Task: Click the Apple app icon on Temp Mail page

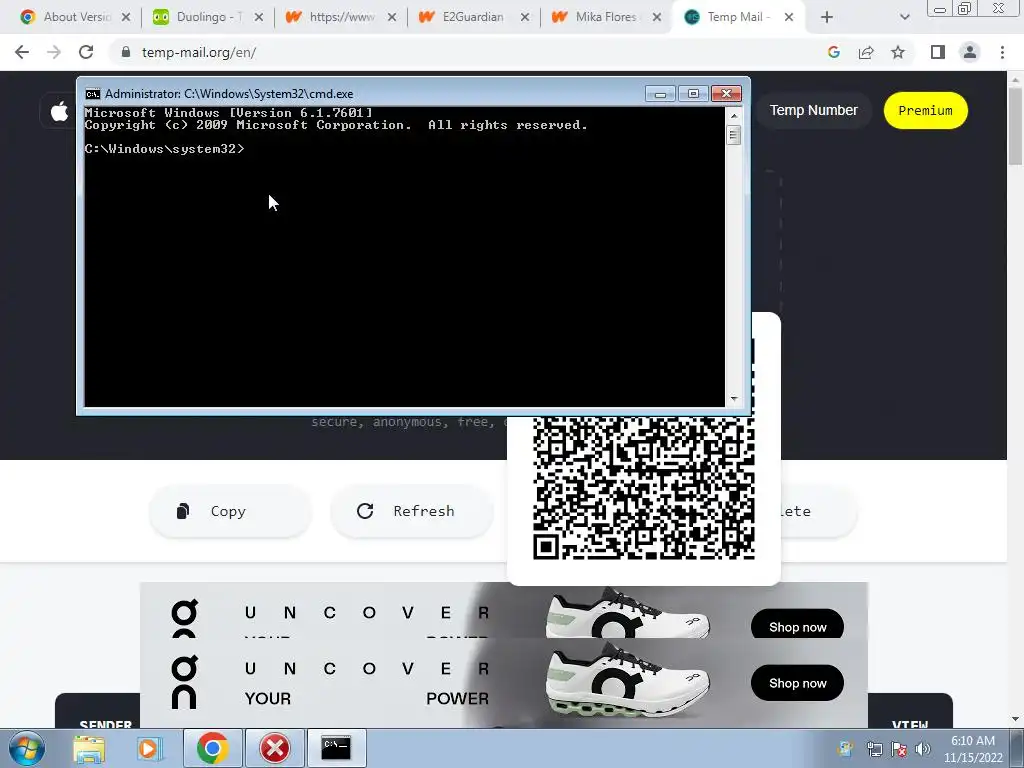Action: 59,111
